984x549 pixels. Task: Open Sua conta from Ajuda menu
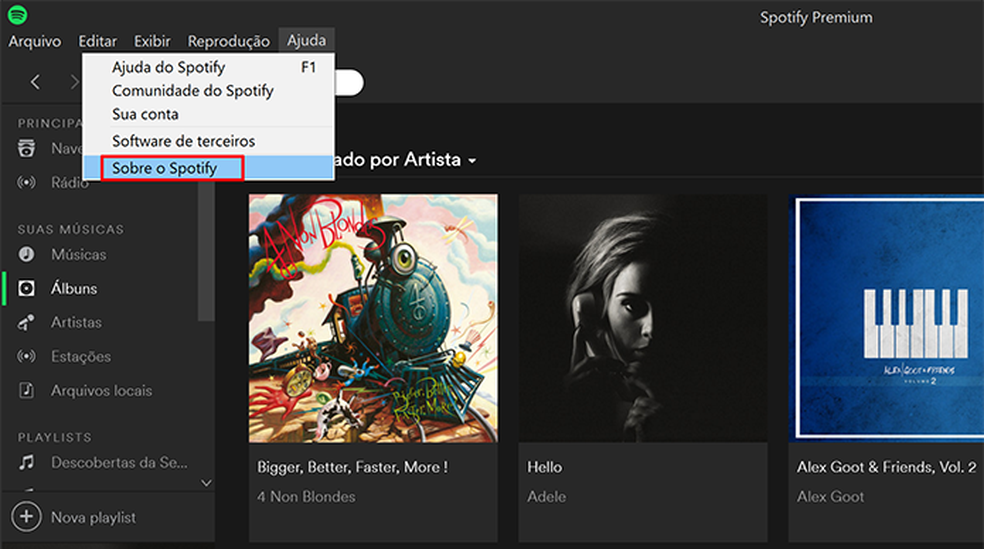pos(208,114)
